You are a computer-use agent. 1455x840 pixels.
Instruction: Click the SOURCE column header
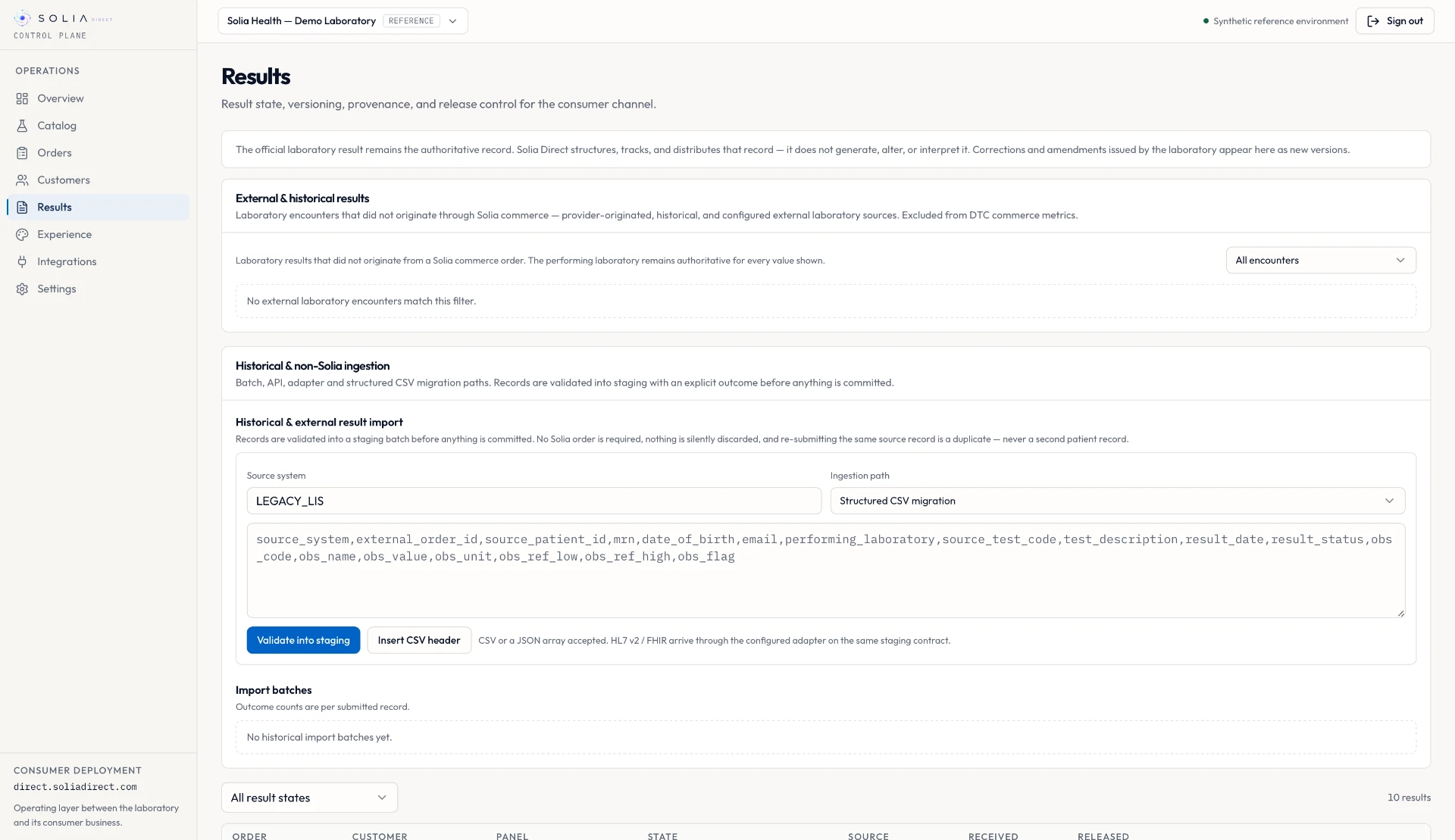coord(868,835)
